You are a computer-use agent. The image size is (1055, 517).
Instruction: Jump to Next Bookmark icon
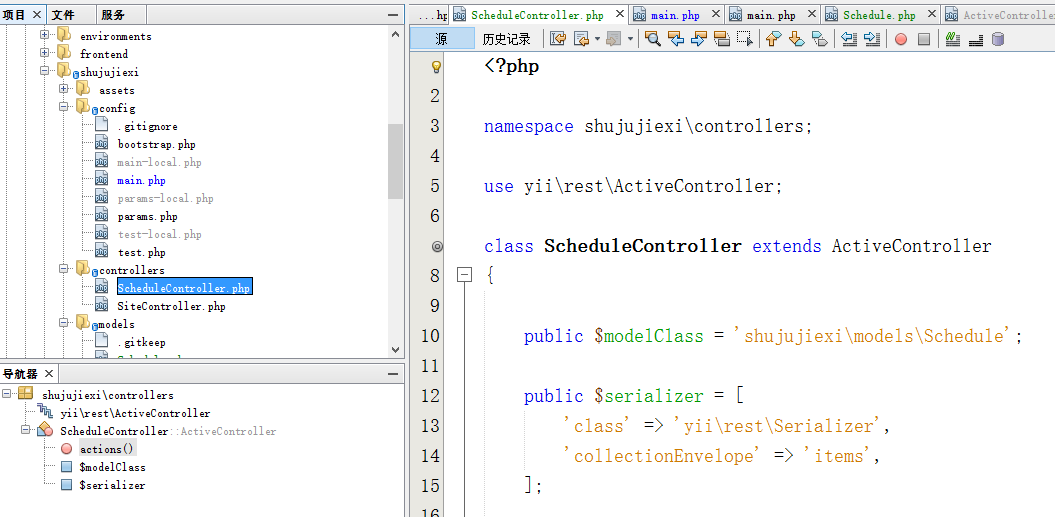pos(797,39)
